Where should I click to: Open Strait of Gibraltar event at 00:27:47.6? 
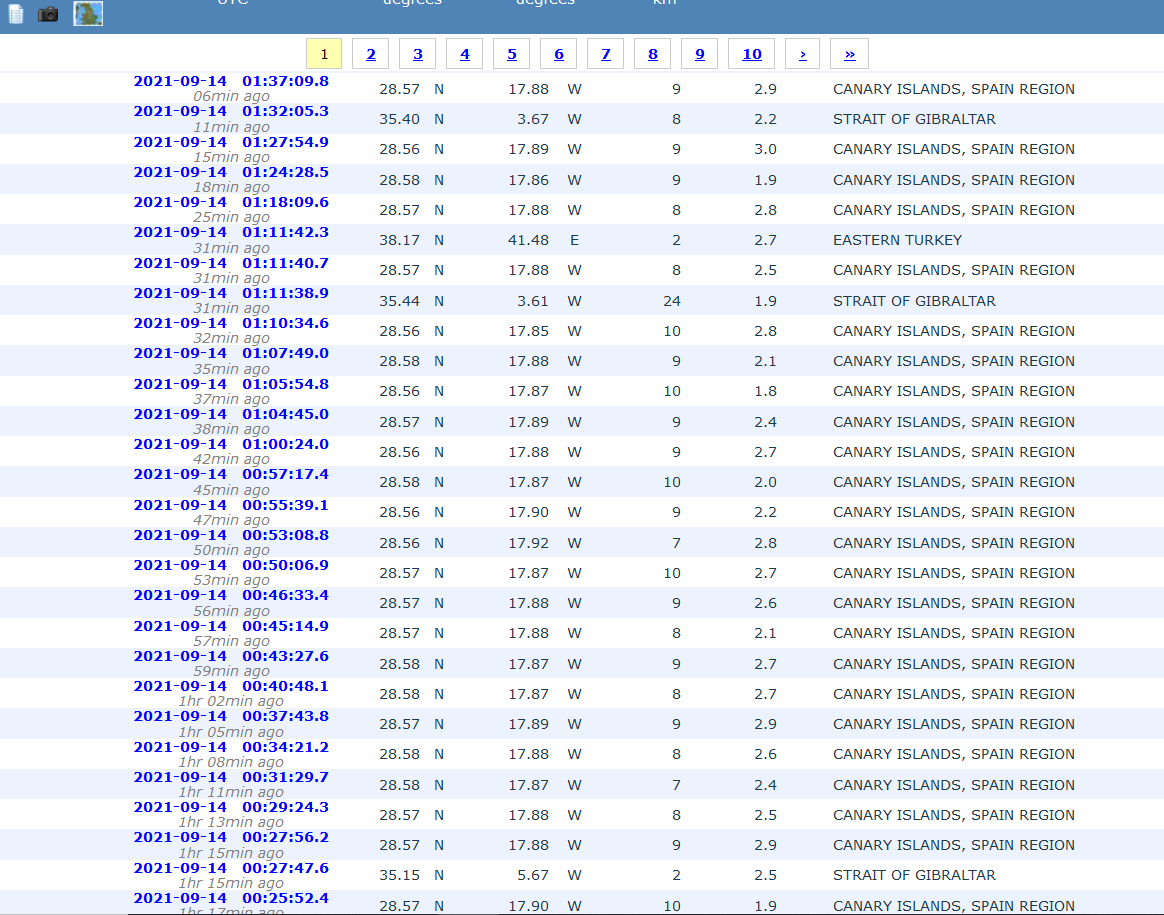pyautogui.click(x=231, y=868)
